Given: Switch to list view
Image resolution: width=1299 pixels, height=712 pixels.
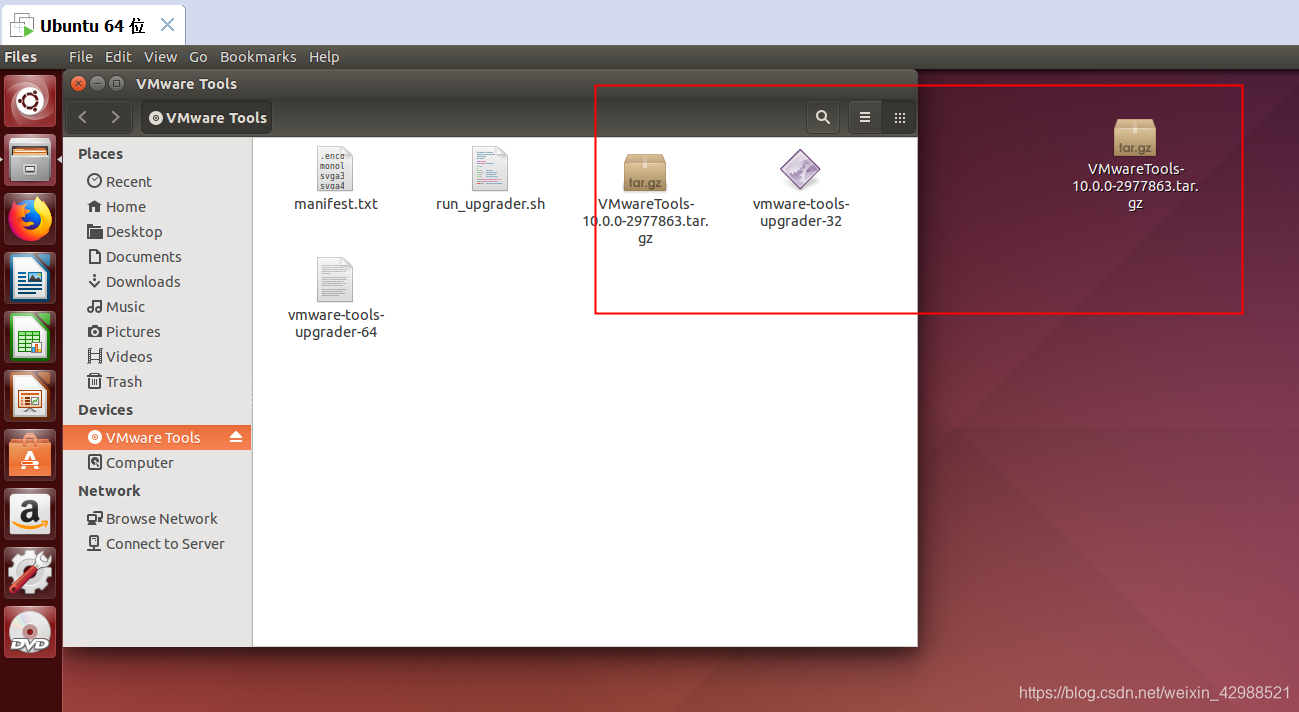Looking at the screenshot, I should point(865,117).
